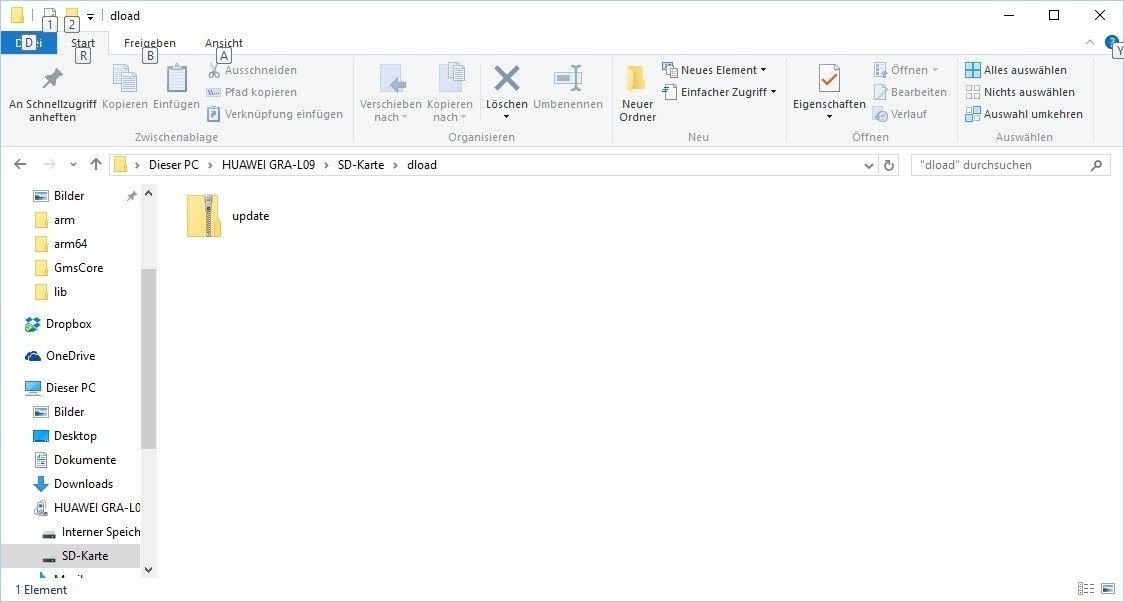Go up one folder level
Image resolution: width=1124 pixels, height=602 pixels.
[95, 164]
